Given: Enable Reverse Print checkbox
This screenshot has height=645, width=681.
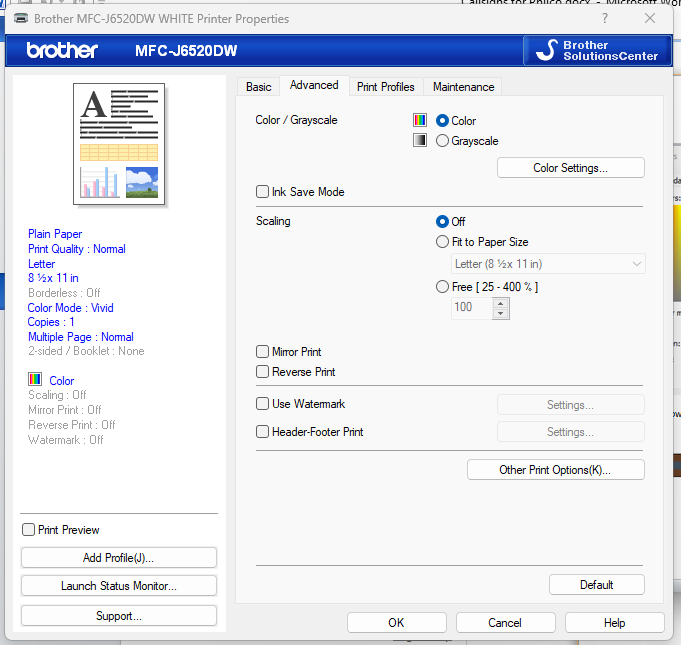Looking at the screenshot, I should click(x=262, y=371).
